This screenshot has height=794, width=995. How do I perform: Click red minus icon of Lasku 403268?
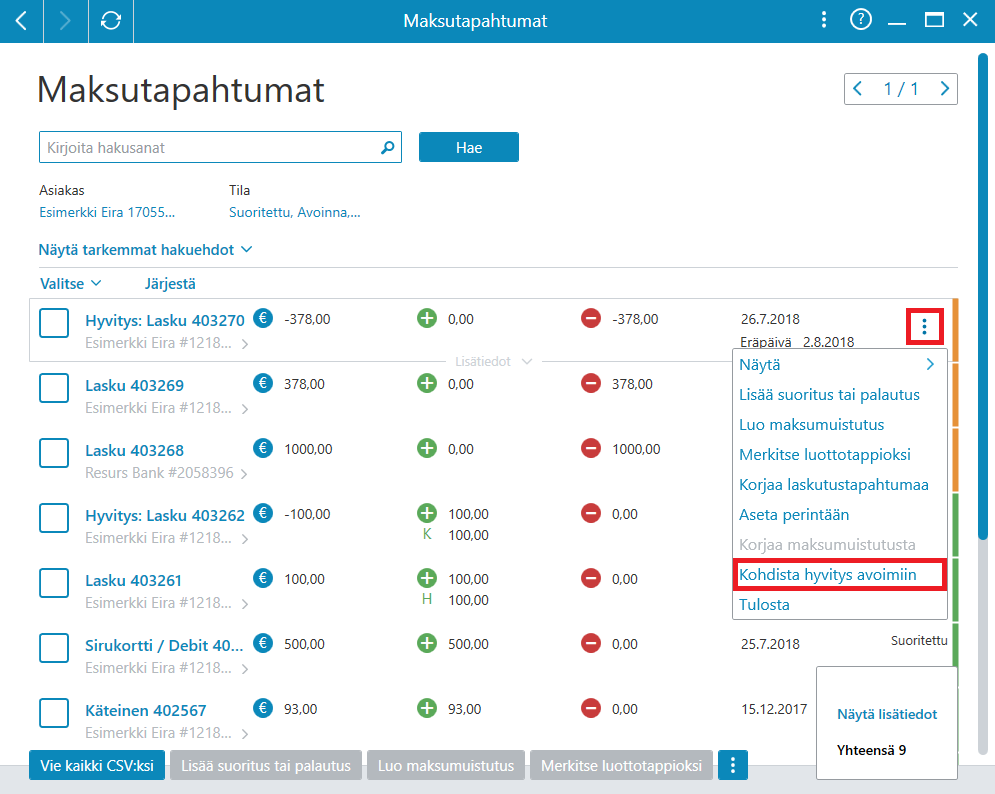(591, 448)
